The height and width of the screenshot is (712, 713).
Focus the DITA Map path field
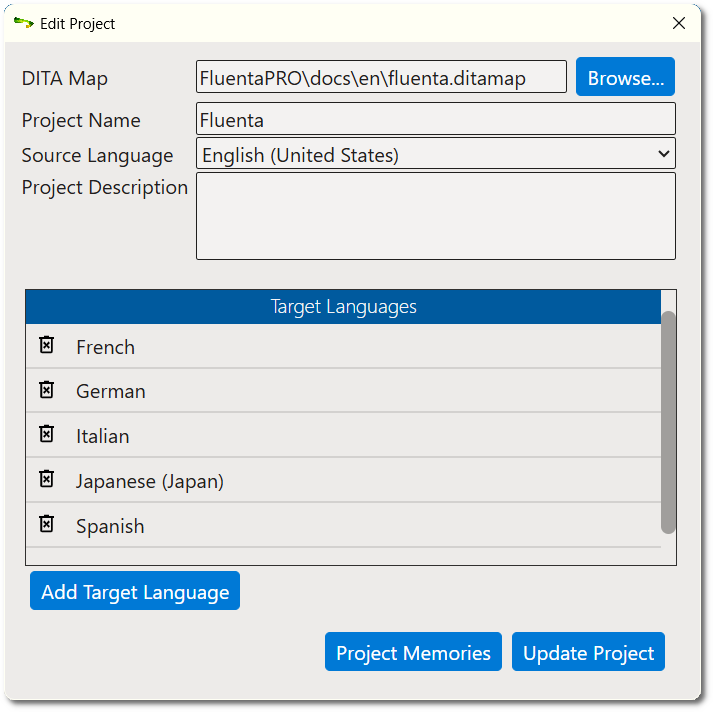pyautogui.click(x=381, y=77)
